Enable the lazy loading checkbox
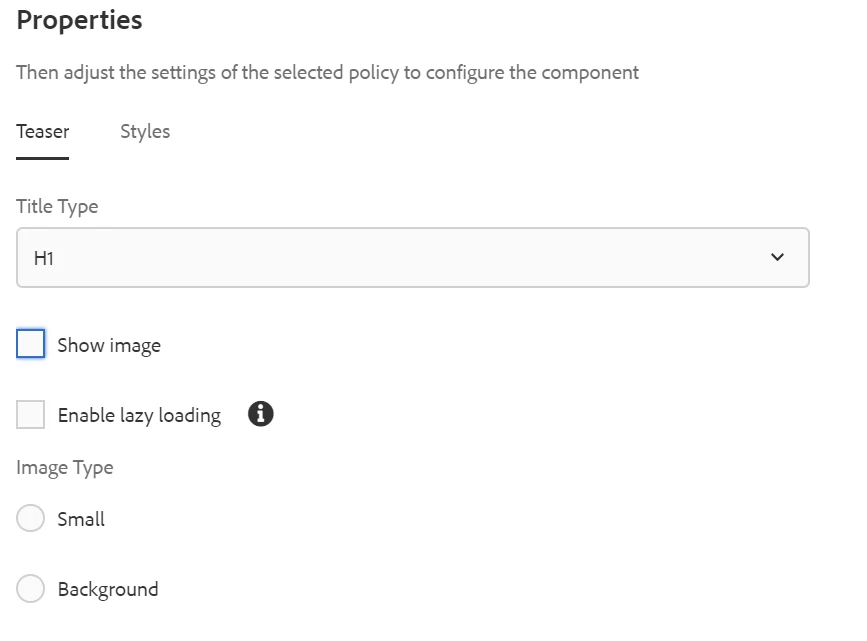Screen dimensions: 867x641 (31, 415)
